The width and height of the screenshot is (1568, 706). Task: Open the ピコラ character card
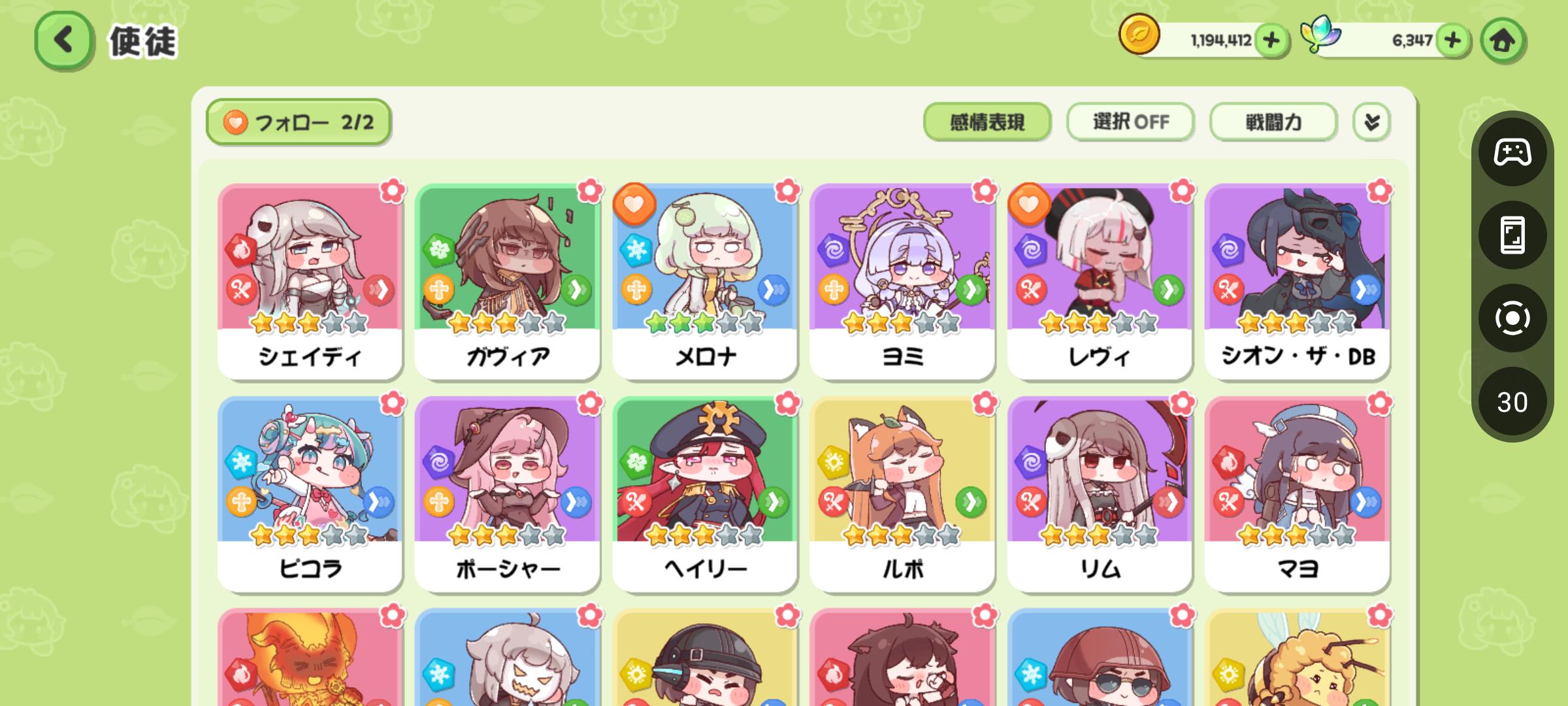[310, 494]
